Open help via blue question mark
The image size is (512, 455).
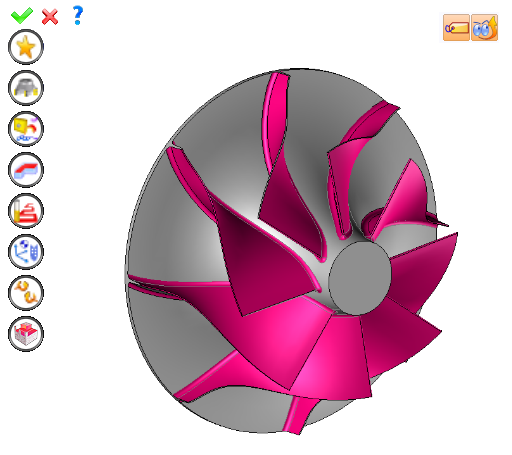tap(78, 15)
